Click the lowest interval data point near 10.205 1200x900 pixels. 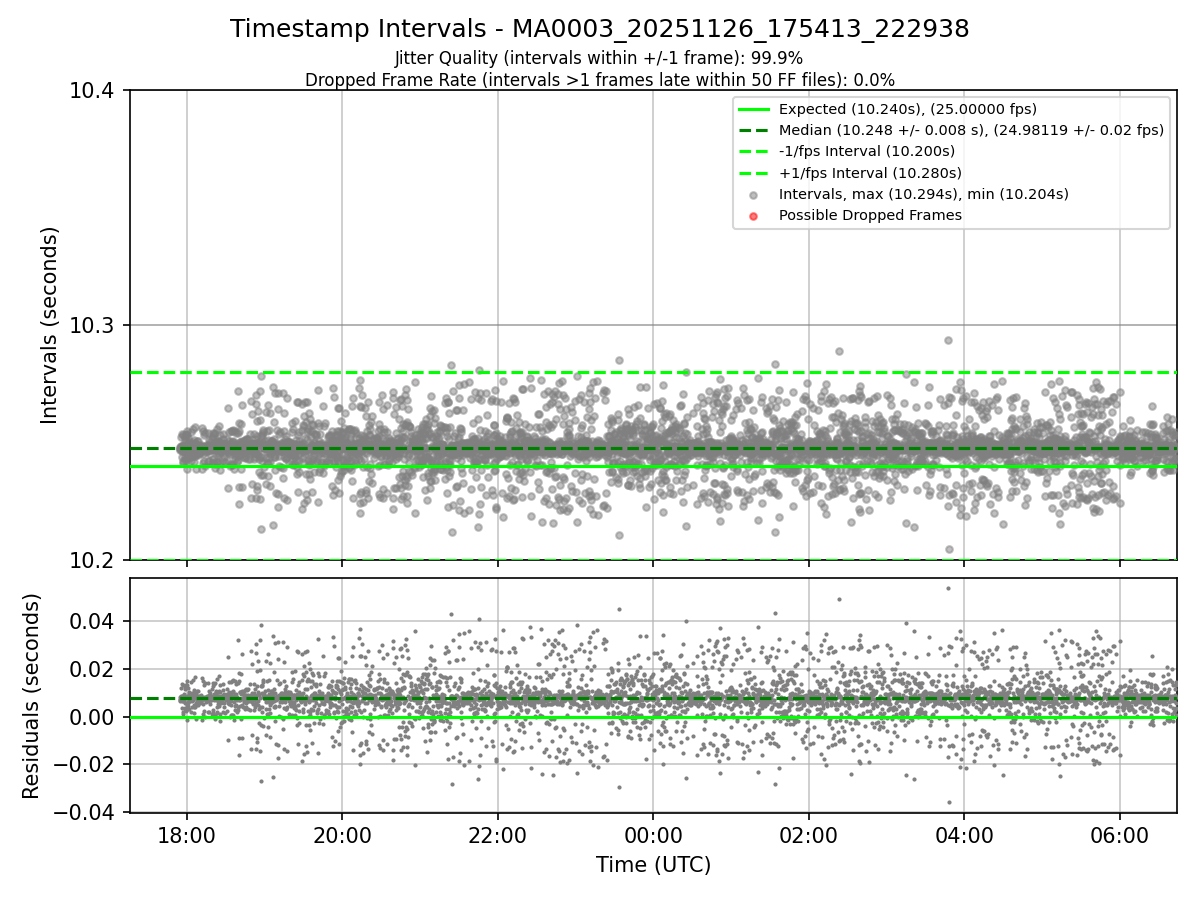pyautogui.click(x=949, y=549)
